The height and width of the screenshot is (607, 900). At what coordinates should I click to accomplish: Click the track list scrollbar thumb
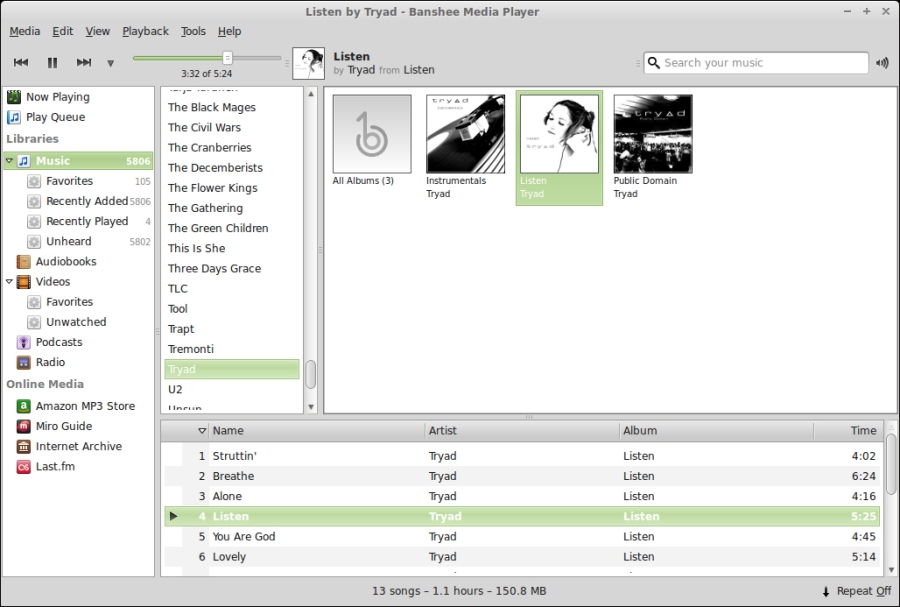[x=891, y=464]
